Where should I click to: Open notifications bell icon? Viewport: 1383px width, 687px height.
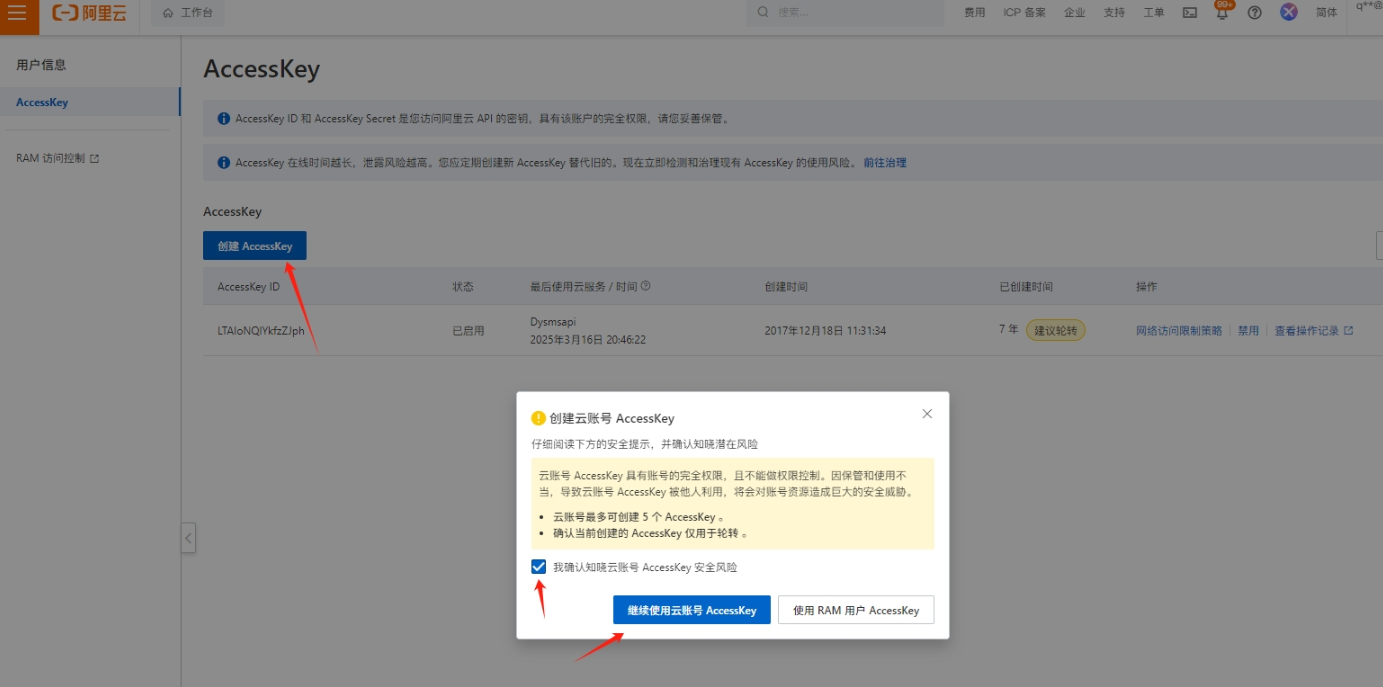coord(1222,13)
